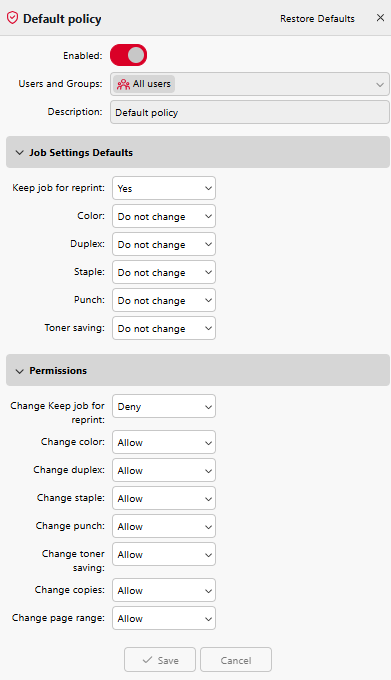Click the Cancel button
This screenshot has height=680, width=391.
[236, 660]
